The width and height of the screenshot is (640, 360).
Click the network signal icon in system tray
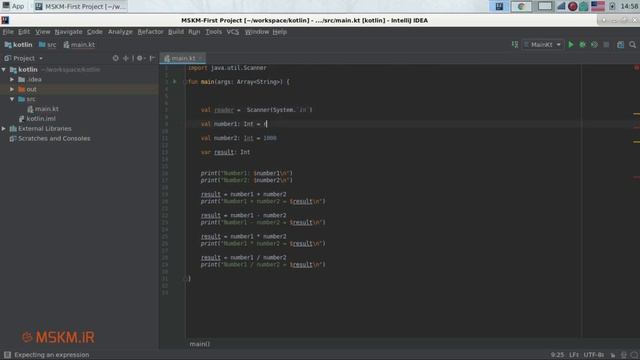(561, 6)
